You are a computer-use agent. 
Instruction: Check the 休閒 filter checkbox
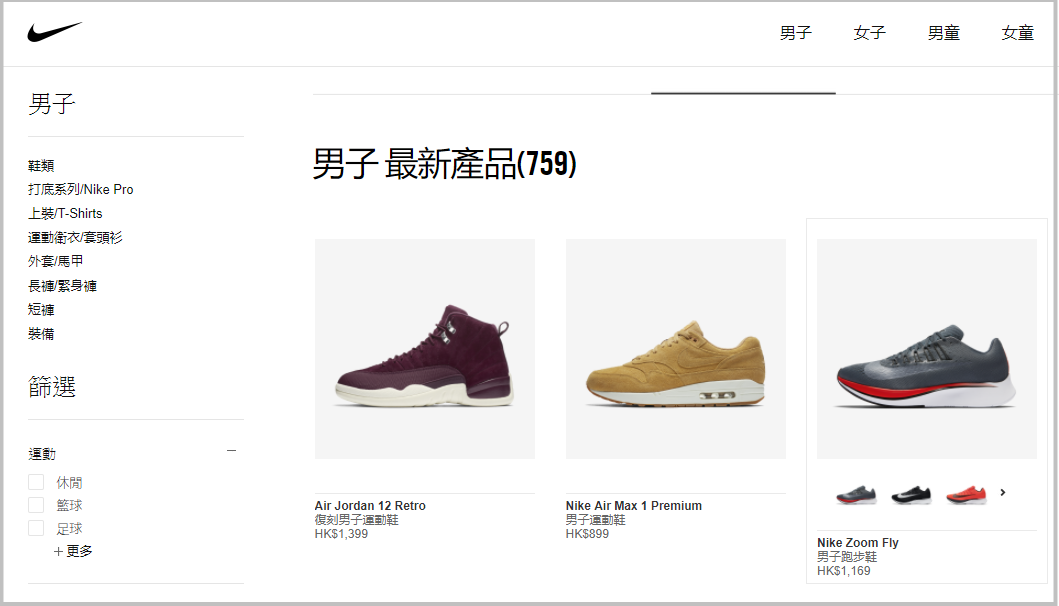pyautogui.click(x=36, y=482)
